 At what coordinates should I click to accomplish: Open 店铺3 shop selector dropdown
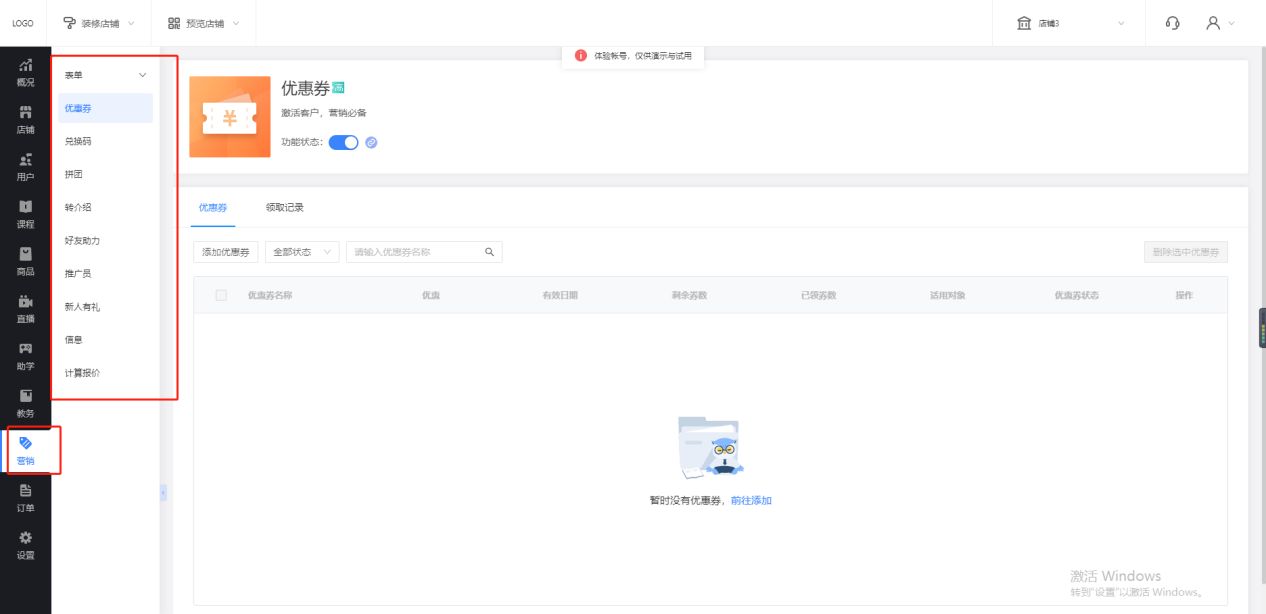(1070, 23)
